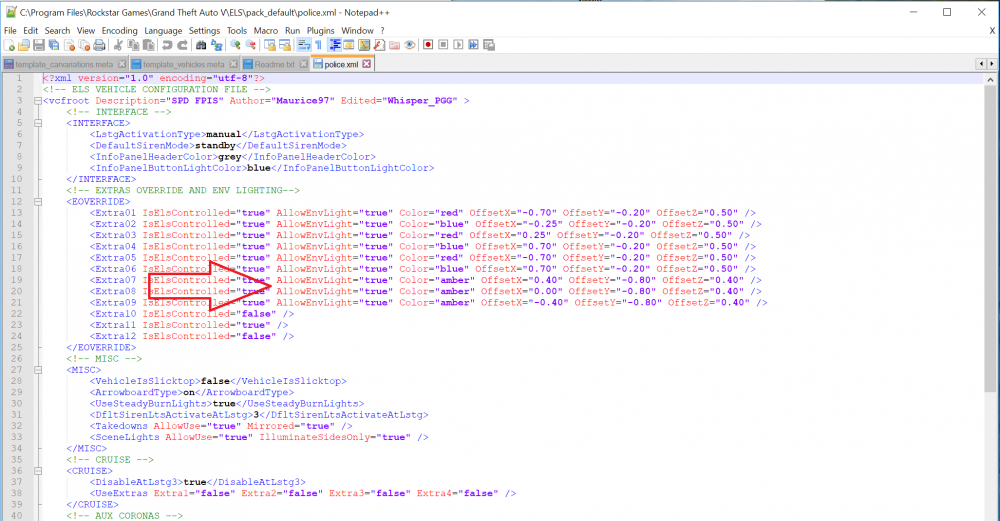Open the Tools menu
Screen dimensions: 1000x521
point(237,31)
